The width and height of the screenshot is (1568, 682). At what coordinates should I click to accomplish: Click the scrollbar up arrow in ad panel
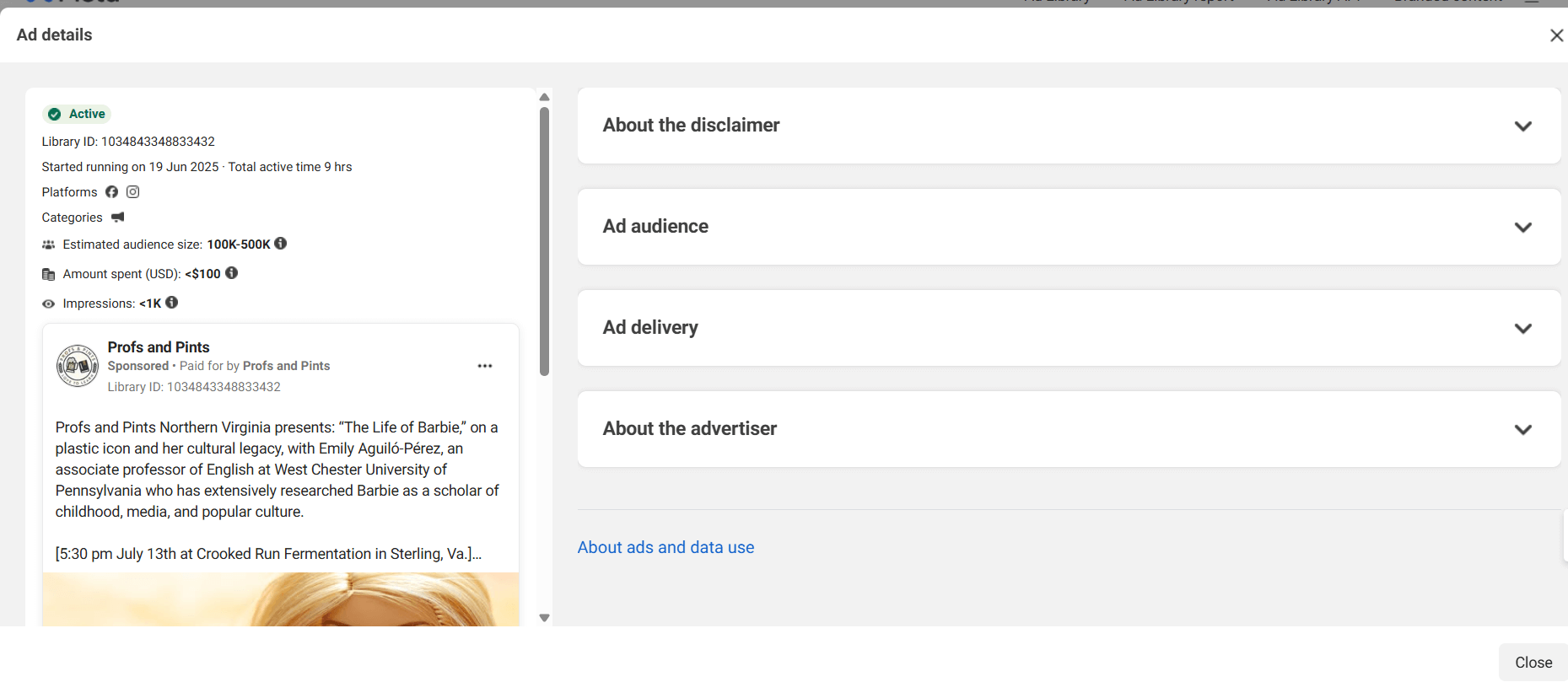tap(544, 97)
